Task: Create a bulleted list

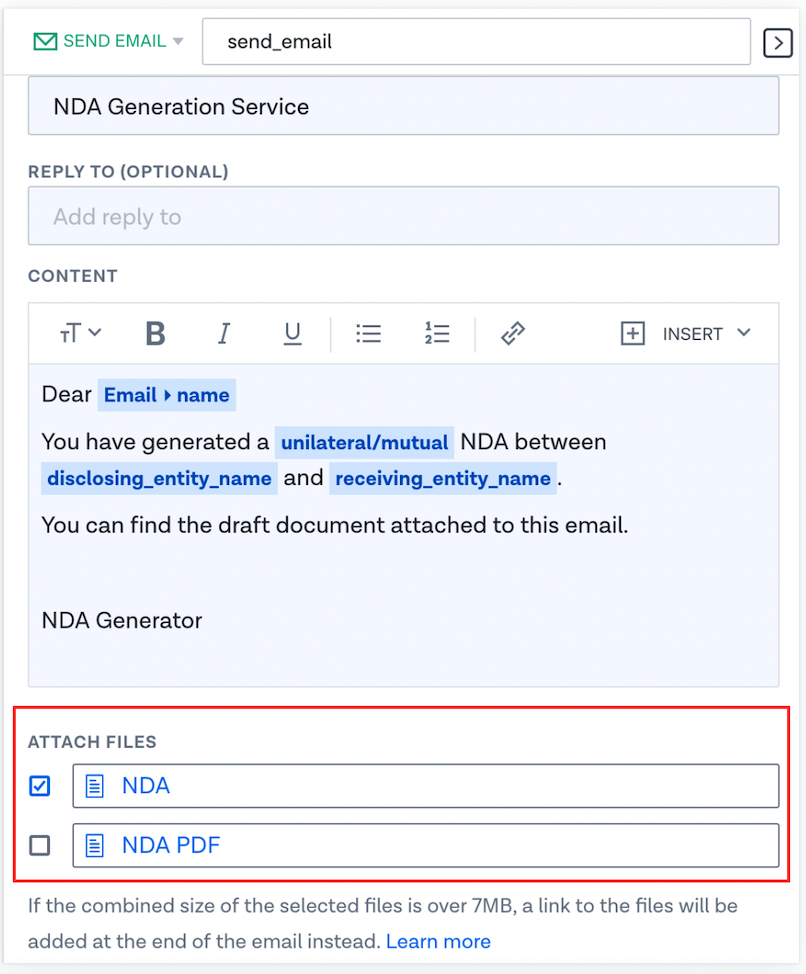Action: pos(368,333)
